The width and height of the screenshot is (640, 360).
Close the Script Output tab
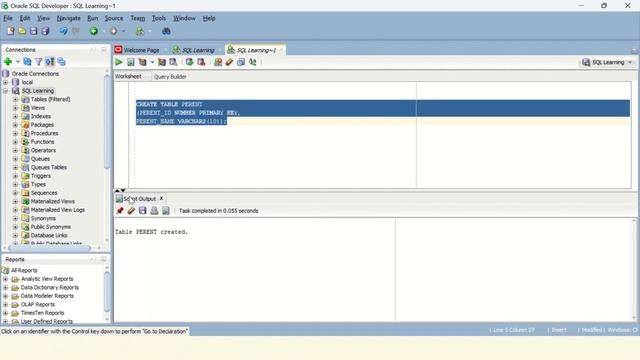click(162, 198)
